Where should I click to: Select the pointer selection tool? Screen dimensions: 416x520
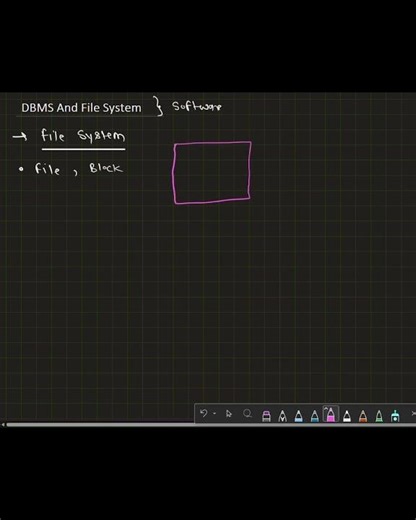[x=229, y=414]
